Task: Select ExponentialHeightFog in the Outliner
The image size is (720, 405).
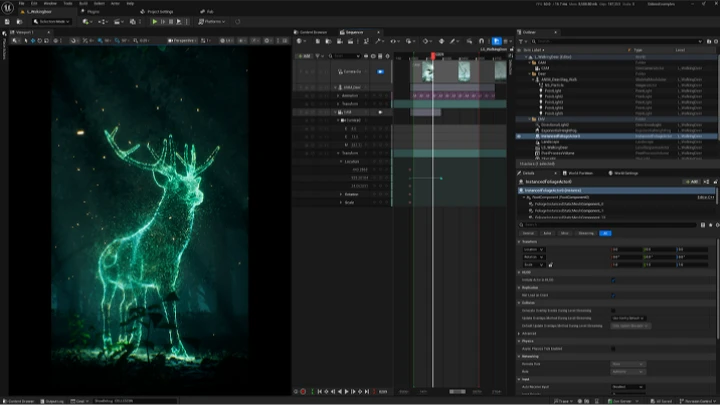Action: coord(558,130)
